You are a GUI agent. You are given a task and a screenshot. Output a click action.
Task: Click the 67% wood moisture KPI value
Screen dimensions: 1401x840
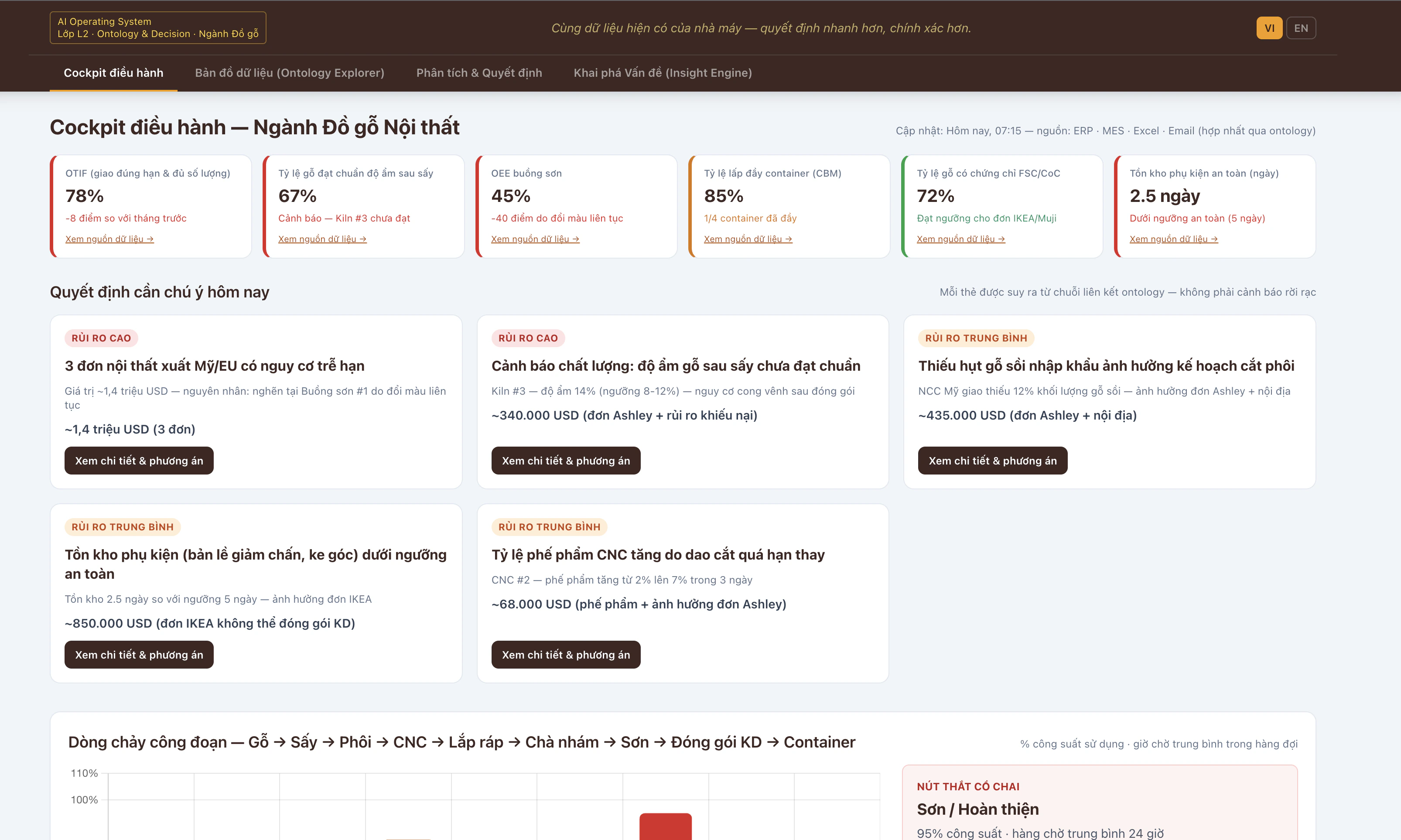pos(297,196)
